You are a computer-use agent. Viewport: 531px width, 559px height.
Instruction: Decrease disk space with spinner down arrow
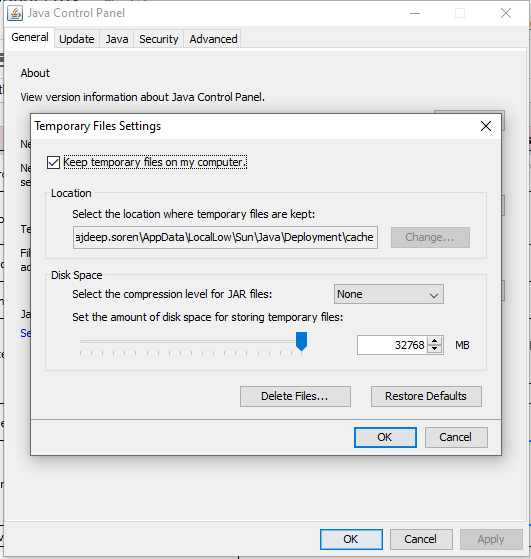pos(434,349)
